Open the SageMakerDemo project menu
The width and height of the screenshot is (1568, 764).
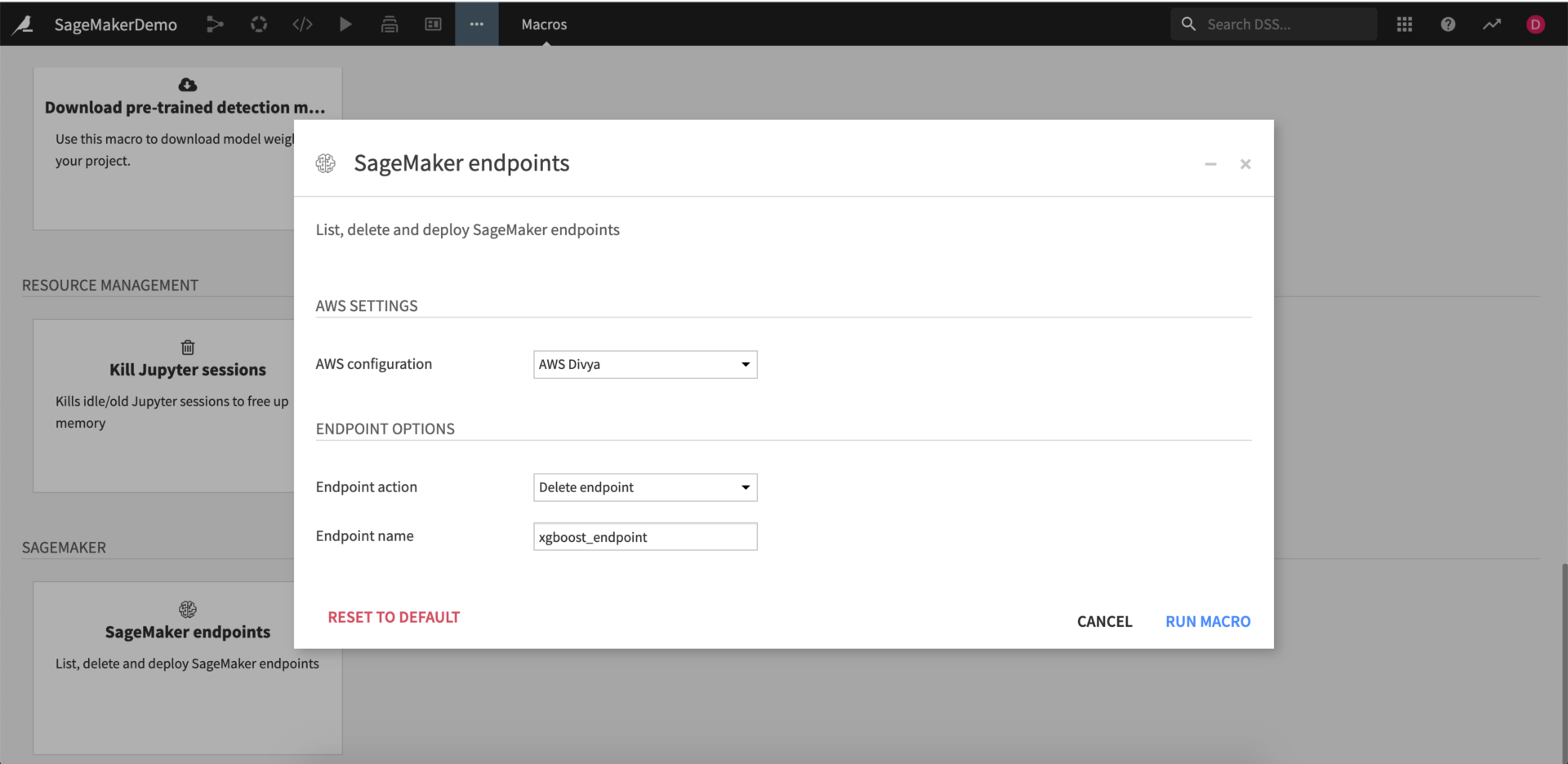click(x=115, y=24)
